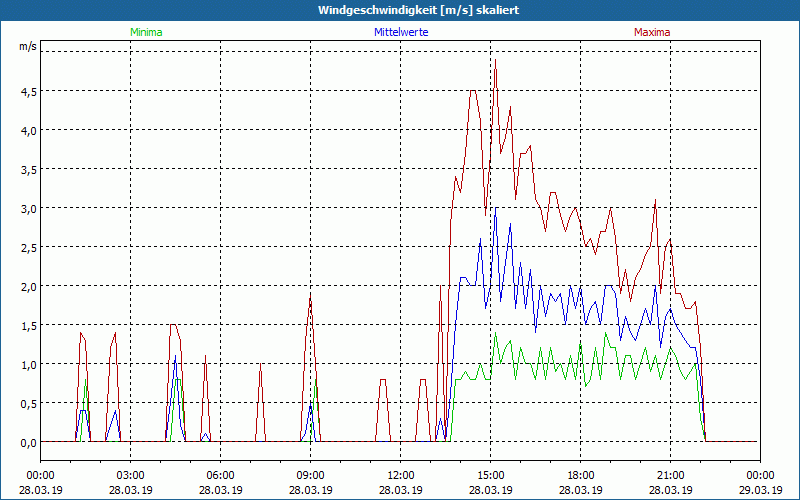Select the 3,0 y-axis tick label

29,208
